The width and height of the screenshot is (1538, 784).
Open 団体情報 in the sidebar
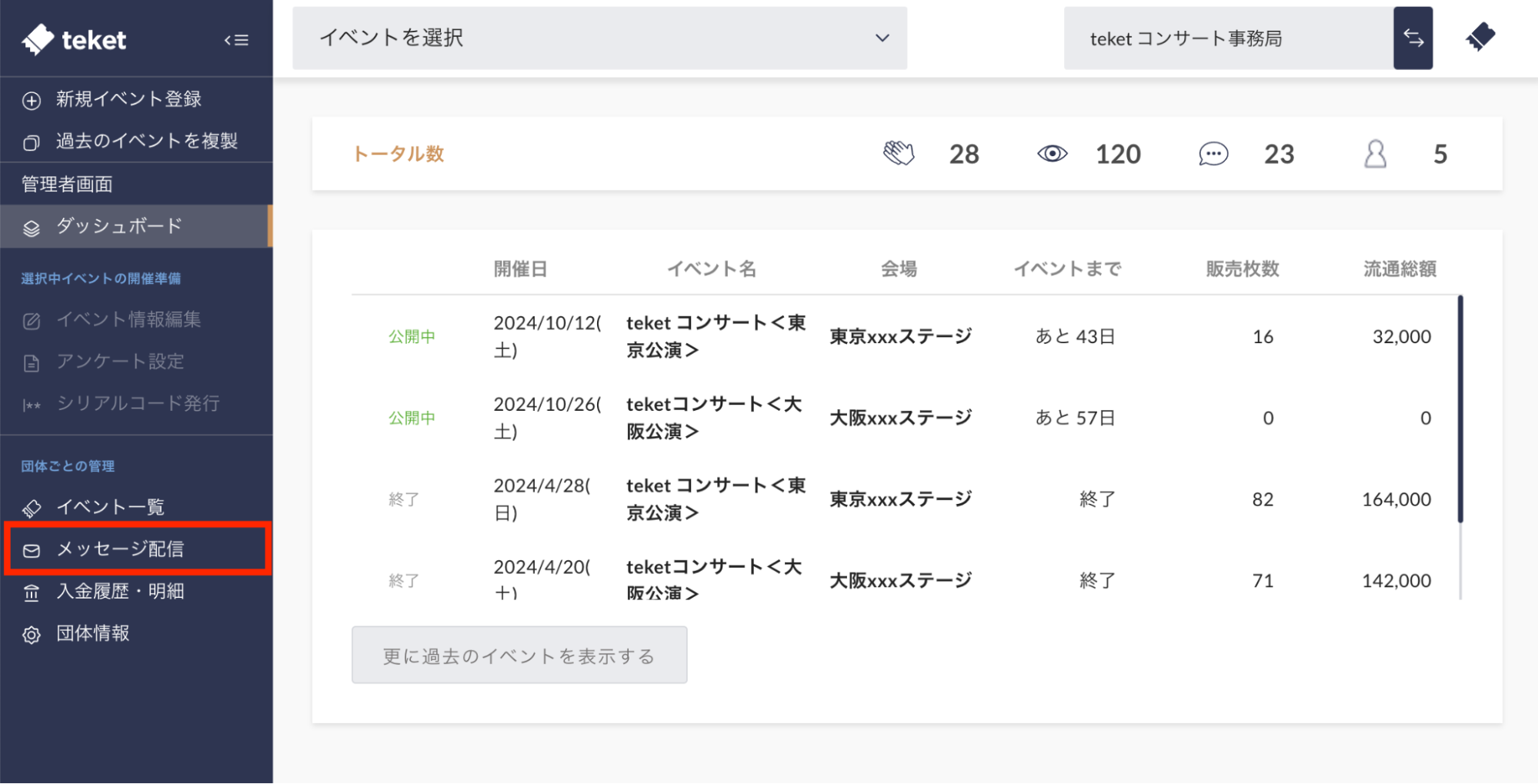[136, 633]
